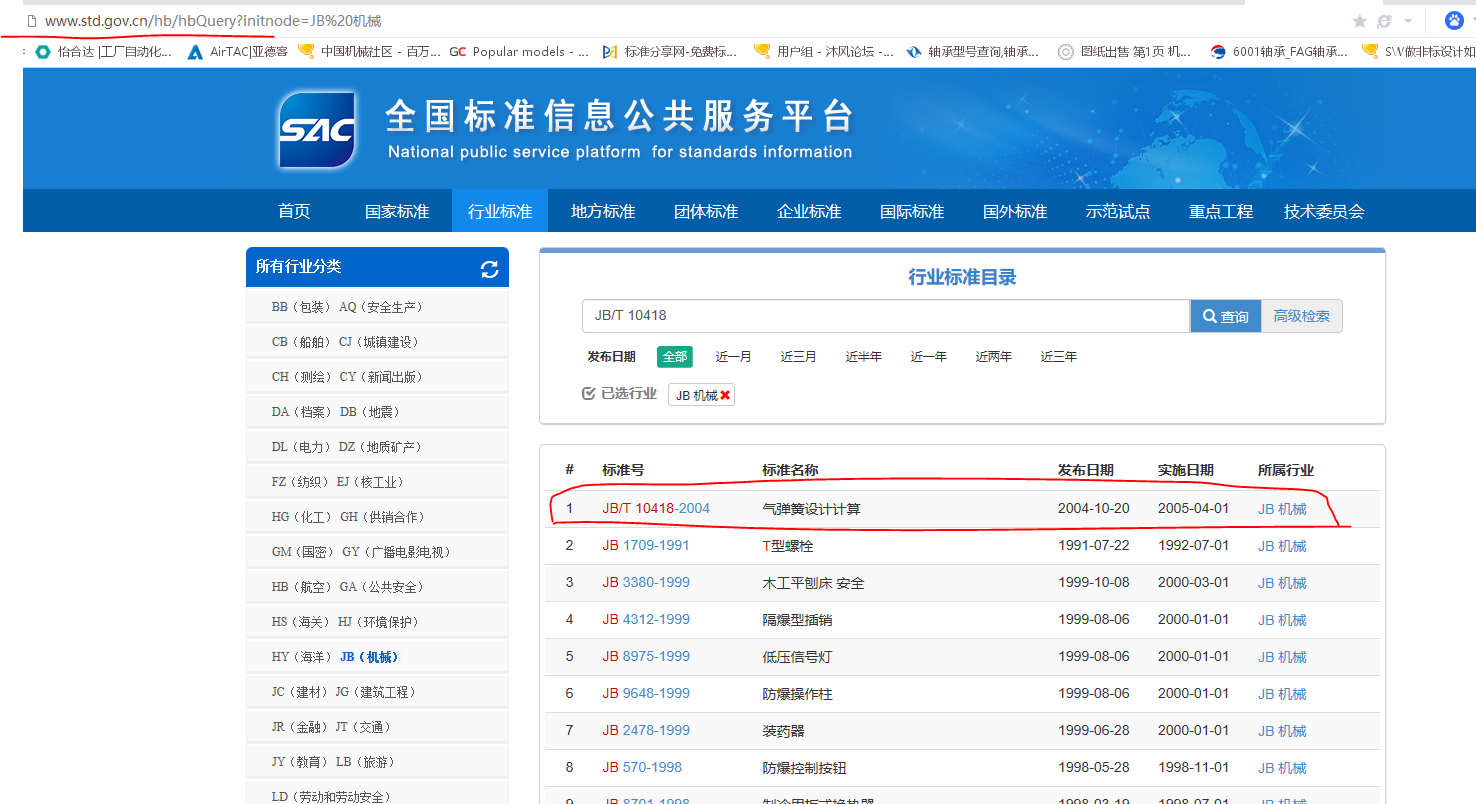Select the JB（机械）industry category
The height and width of the screenshot is (804, 1476).
[369, 657]
